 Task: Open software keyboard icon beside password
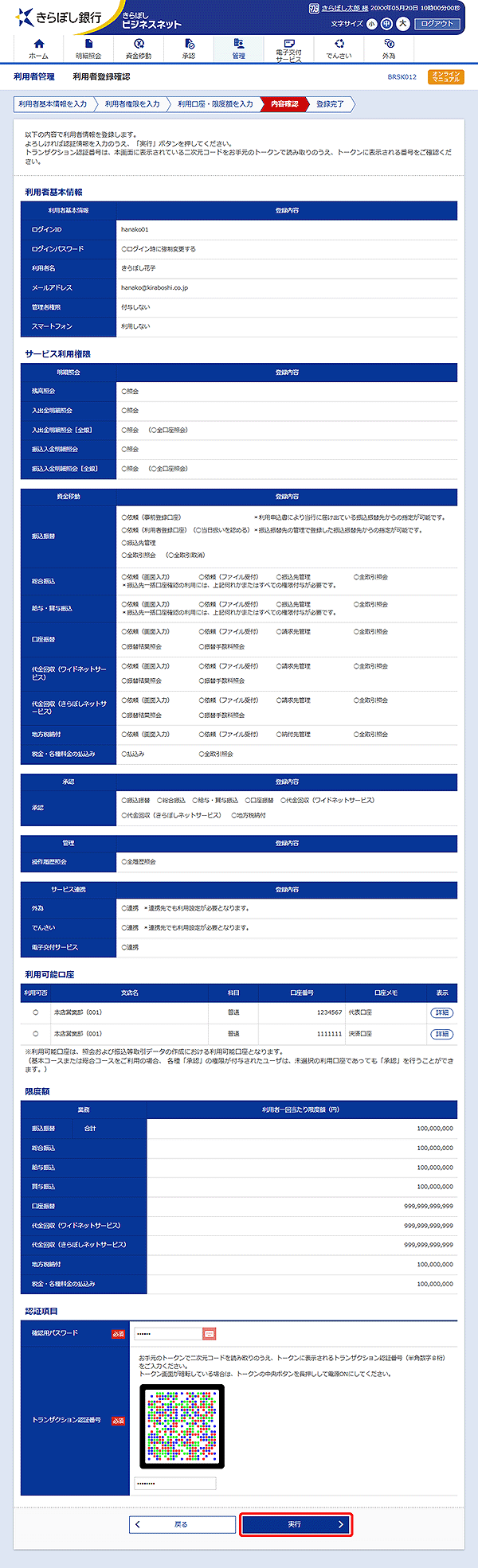[210, 1333]
